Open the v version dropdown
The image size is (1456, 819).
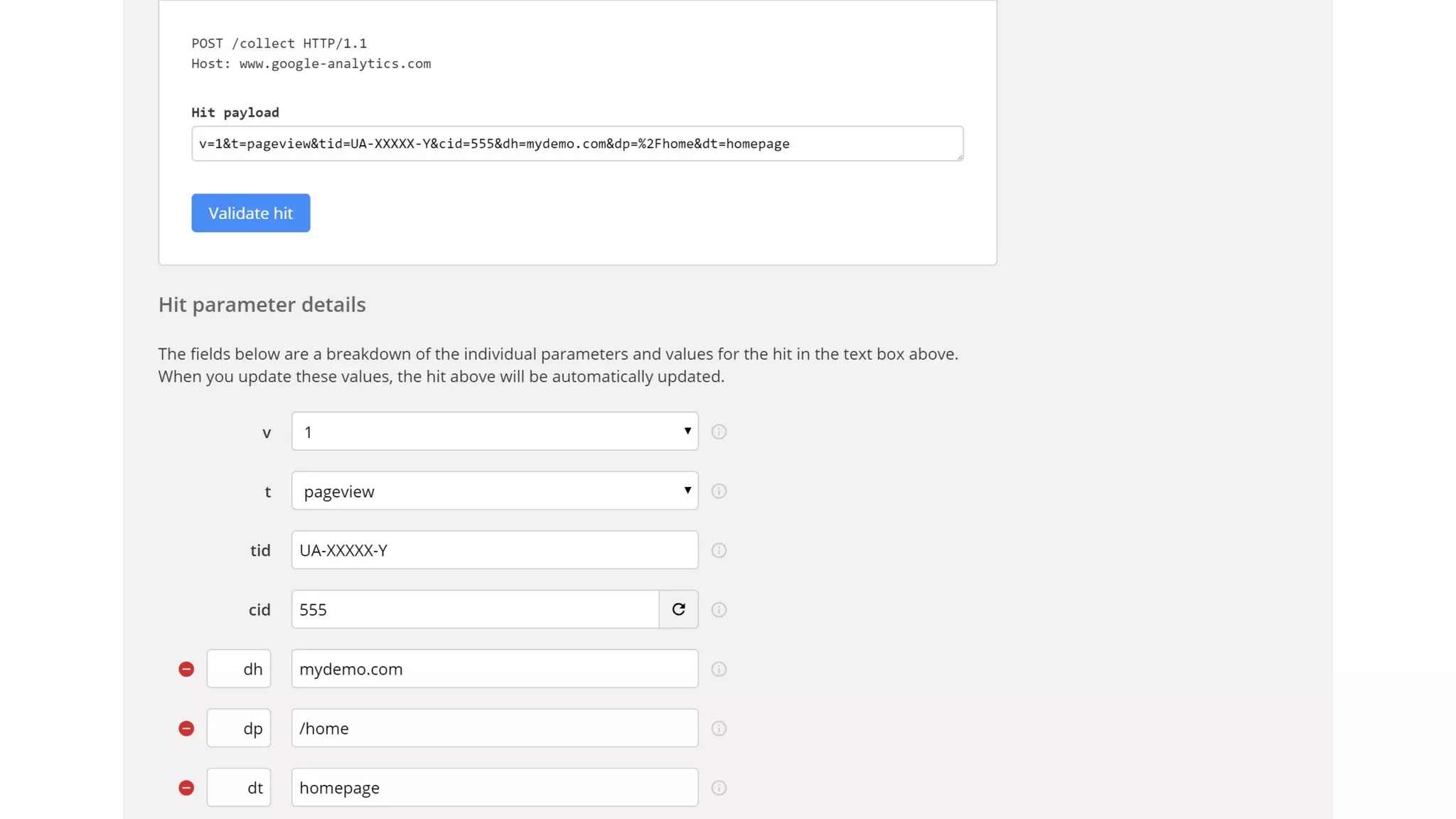(494, 432)
